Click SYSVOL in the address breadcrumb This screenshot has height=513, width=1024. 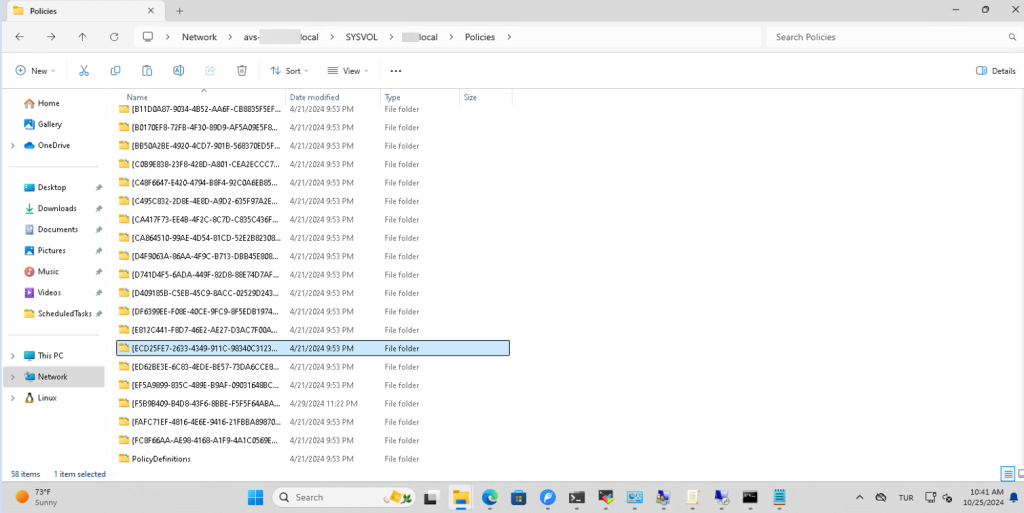click(350, 37)
